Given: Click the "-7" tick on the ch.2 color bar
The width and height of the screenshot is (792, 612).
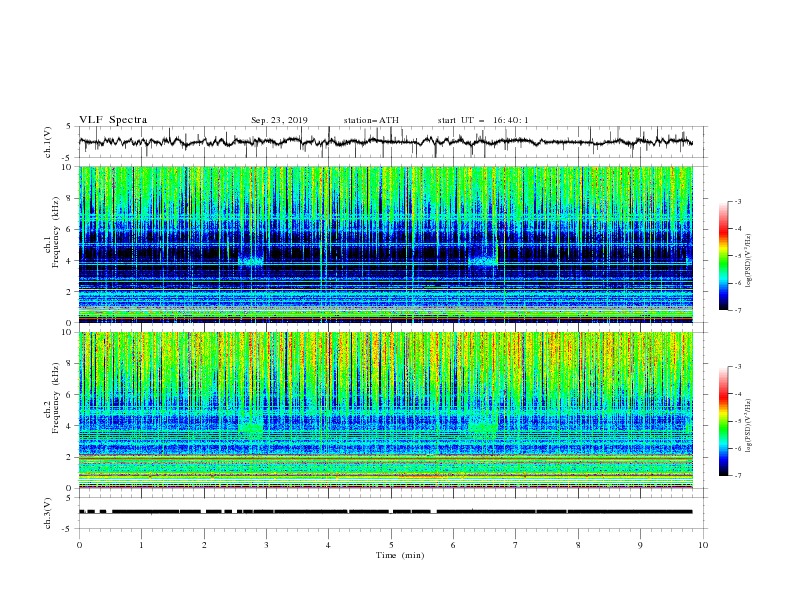Looking at the screenshot, I should [737, 475].
